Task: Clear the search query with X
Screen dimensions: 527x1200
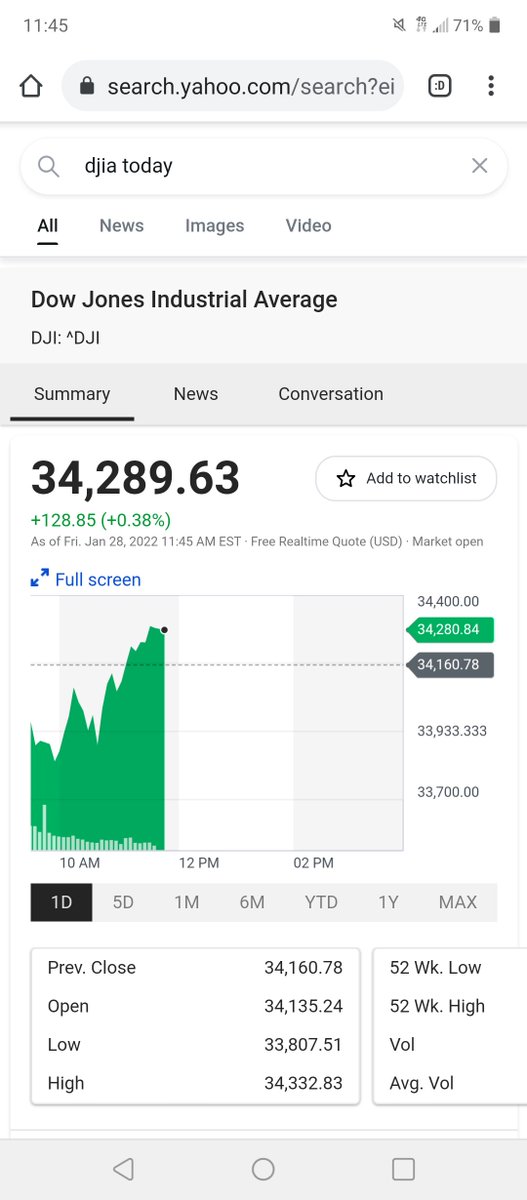Action: [480, 166]
